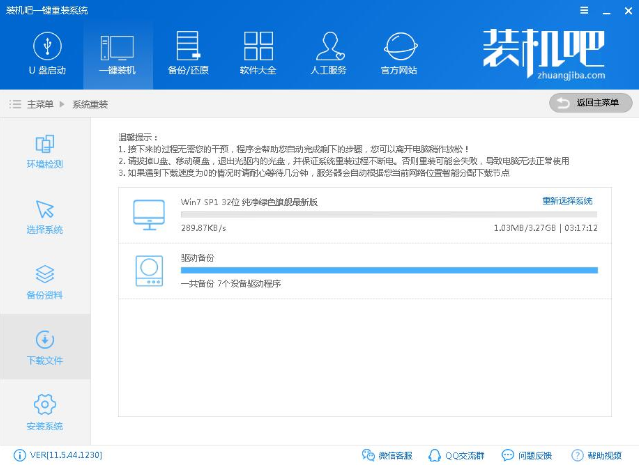Go to the 安装系统 install system step

coord(45,411)
